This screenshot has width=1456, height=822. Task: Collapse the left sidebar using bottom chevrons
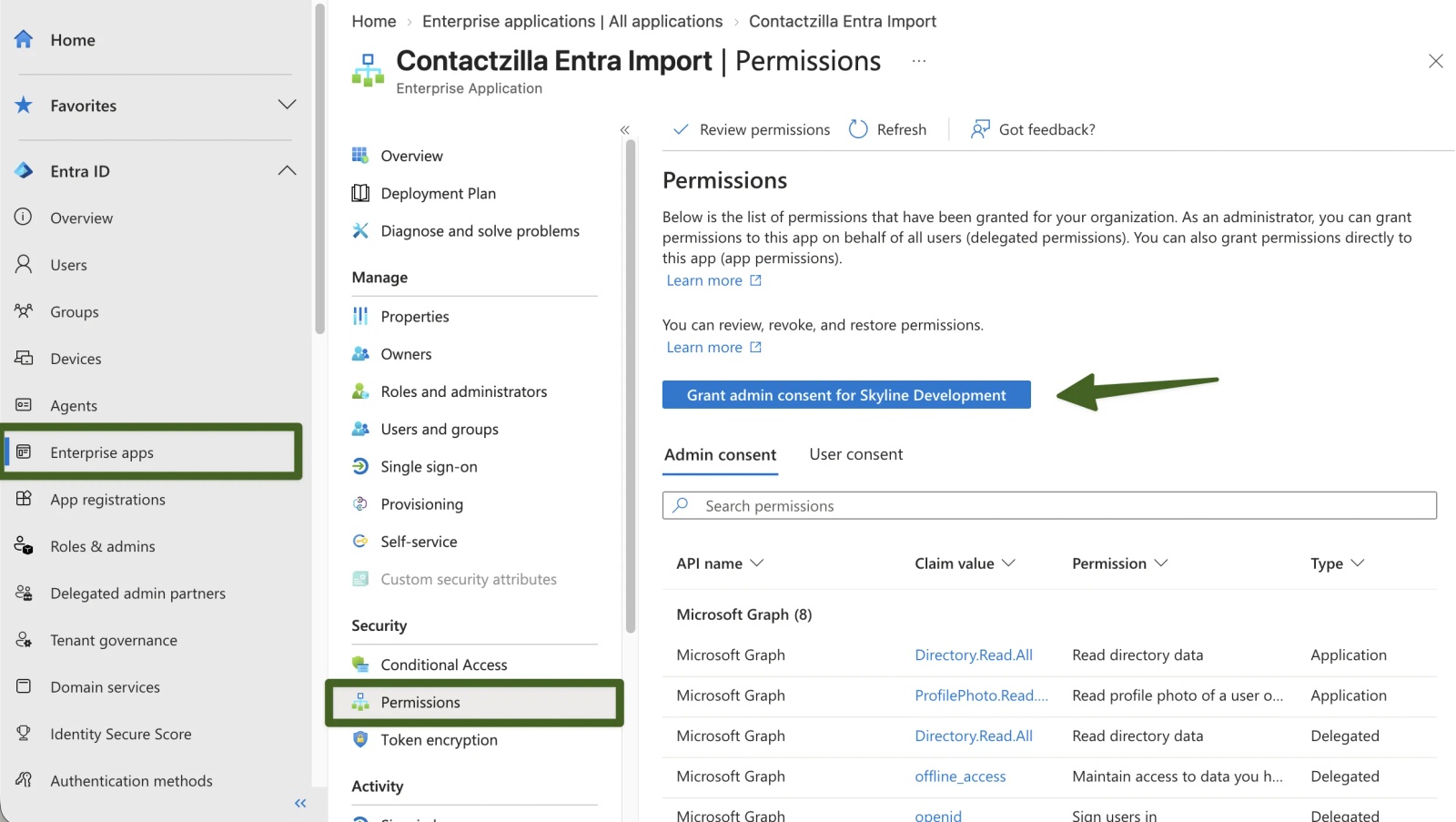(300, 803)
